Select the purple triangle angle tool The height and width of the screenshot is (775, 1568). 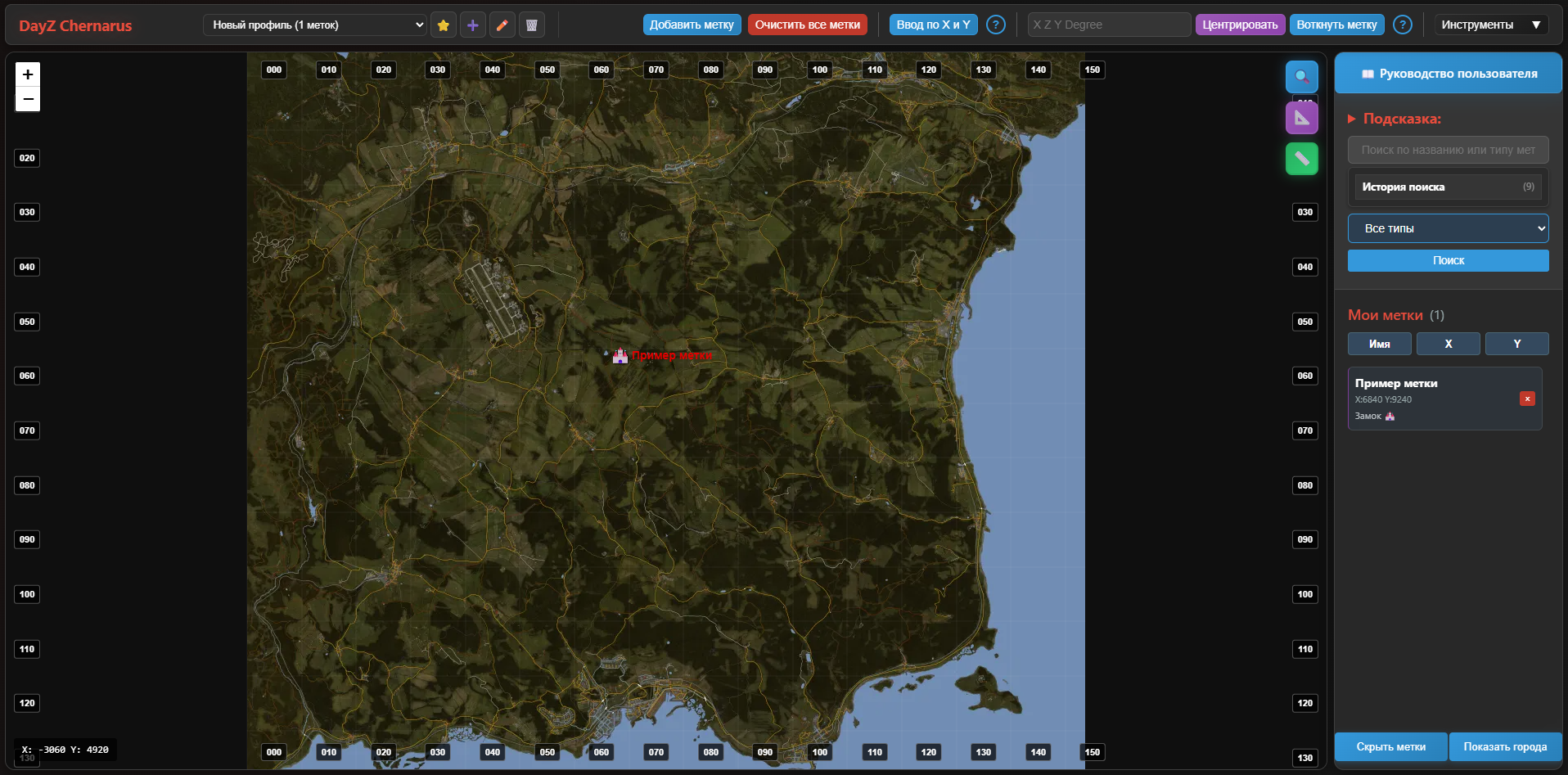[x=1301, y=118]
